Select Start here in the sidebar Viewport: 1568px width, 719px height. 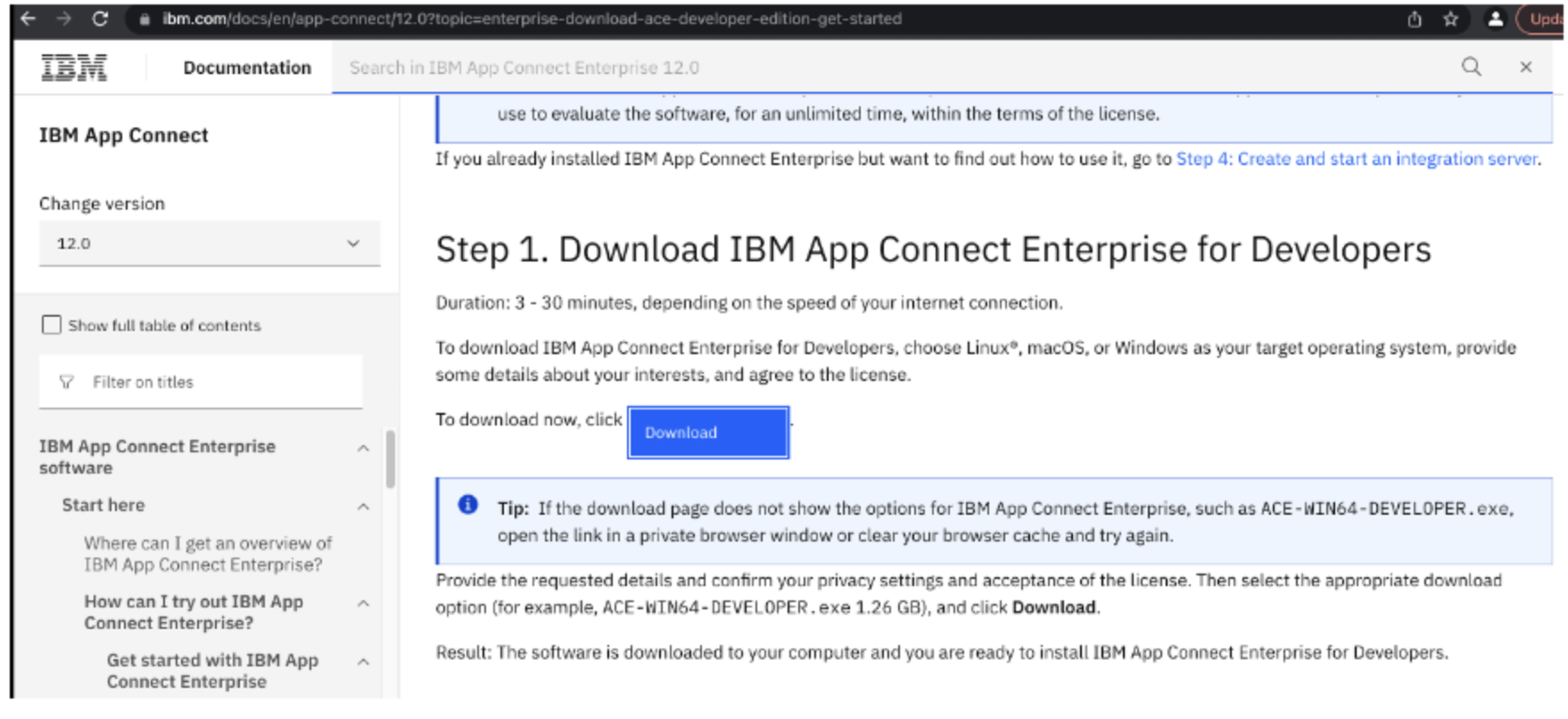click(x=103, y=505)
